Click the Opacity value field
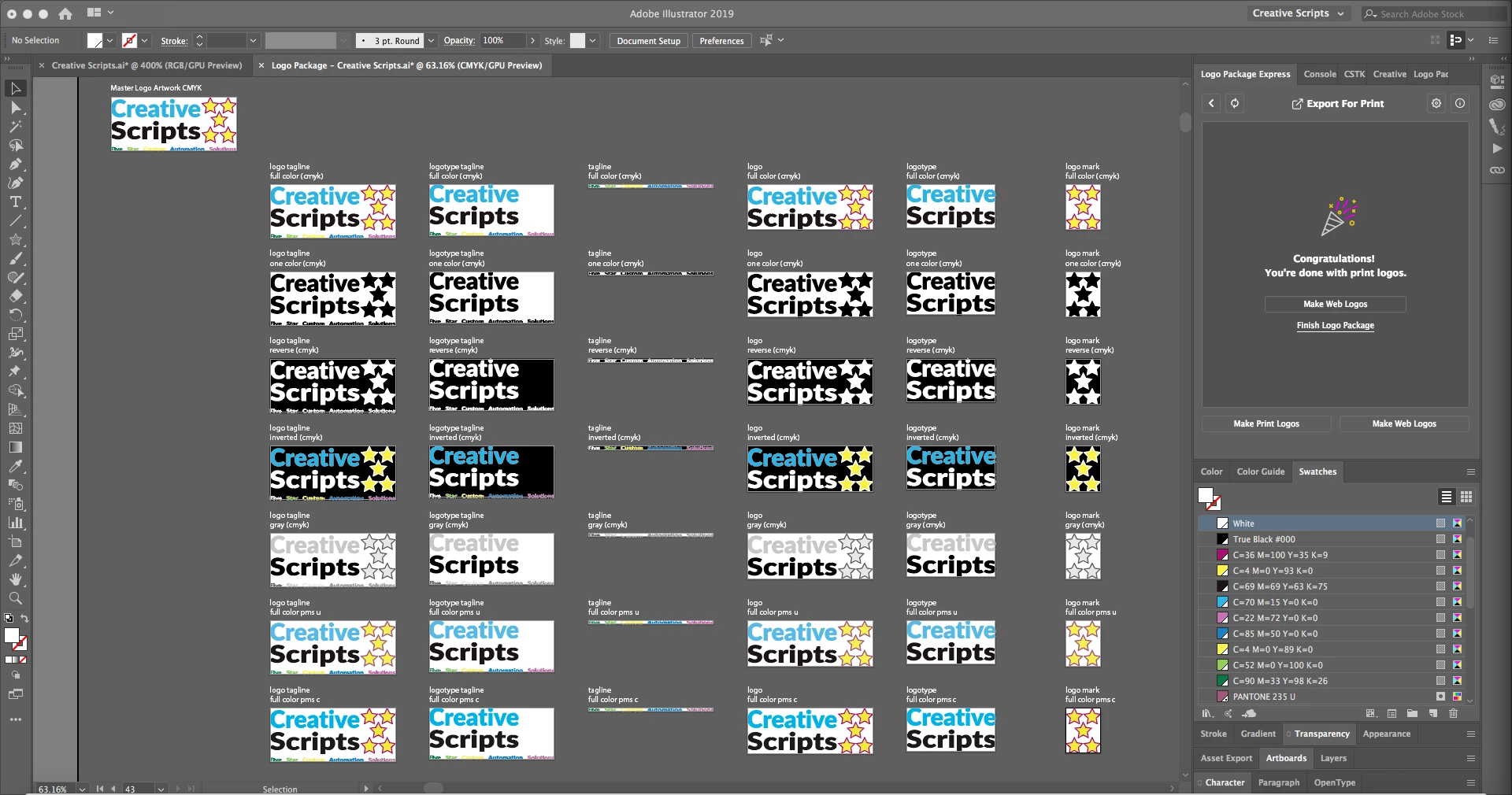Screen dimensions: 1512x795 pos(502,41)
